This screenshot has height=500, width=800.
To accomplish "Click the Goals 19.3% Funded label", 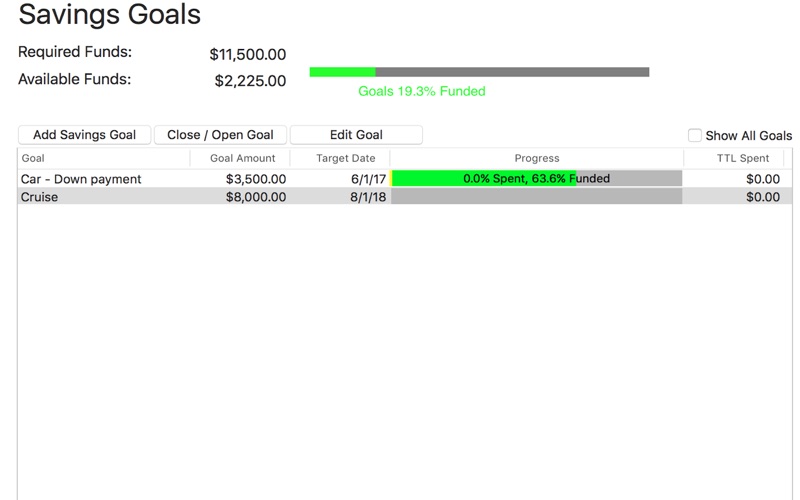I will pyautogui.click(x=421, y=91).
